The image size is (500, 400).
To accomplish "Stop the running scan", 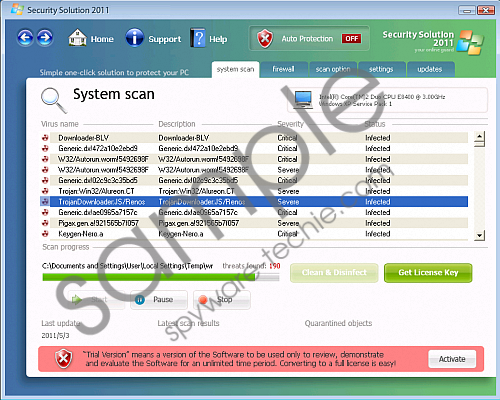I will pyautogui.click(x=222, y=300).
